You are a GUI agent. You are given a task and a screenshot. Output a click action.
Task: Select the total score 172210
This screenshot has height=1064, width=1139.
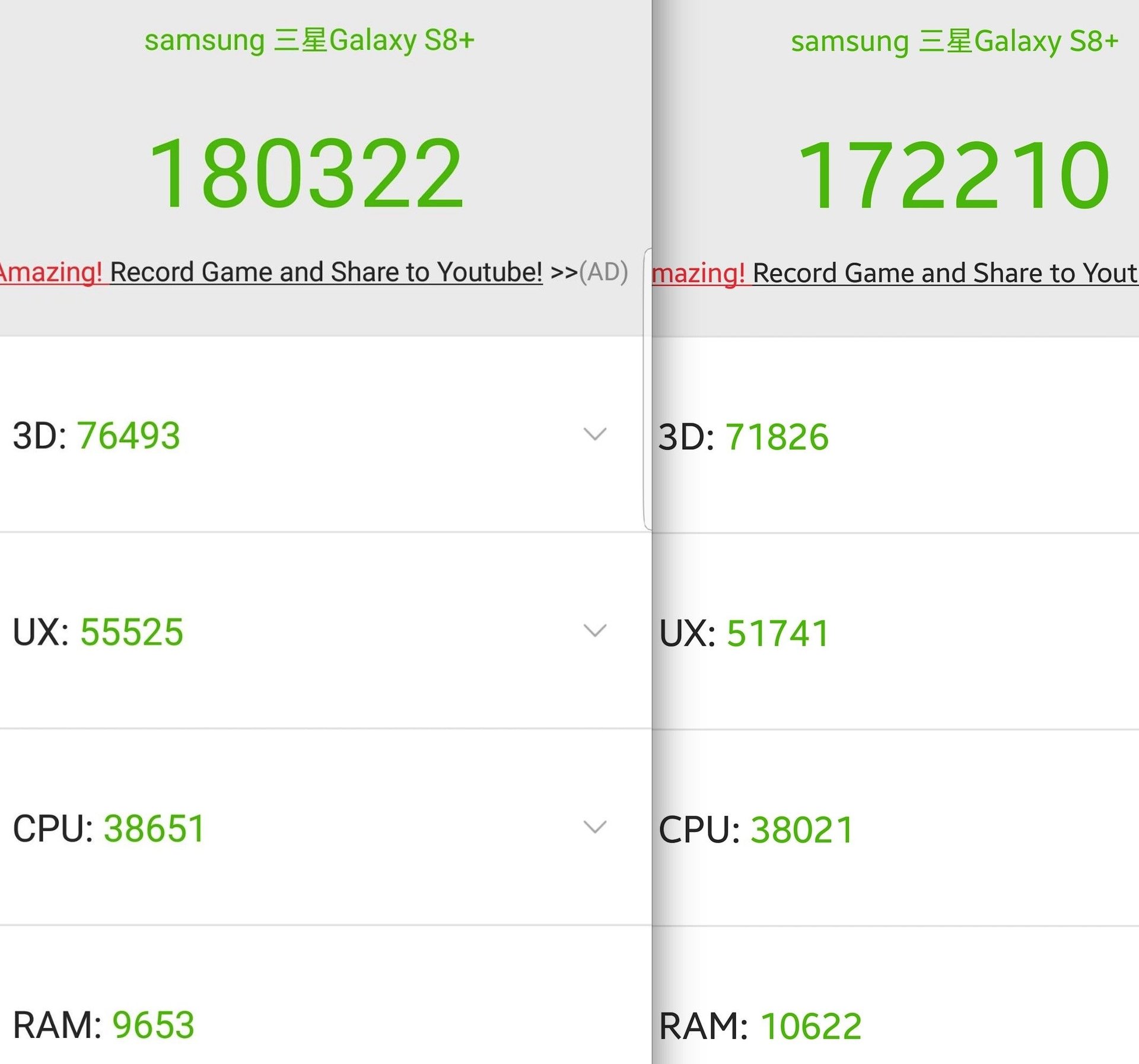(953, 174)
